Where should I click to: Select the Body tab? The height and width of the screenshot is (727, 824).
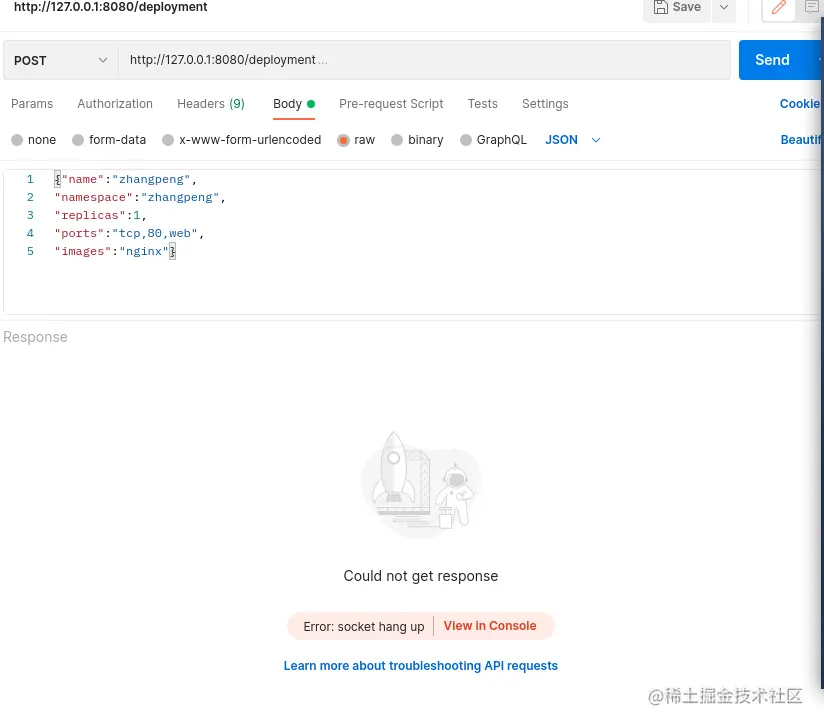(x=293, y=104)
